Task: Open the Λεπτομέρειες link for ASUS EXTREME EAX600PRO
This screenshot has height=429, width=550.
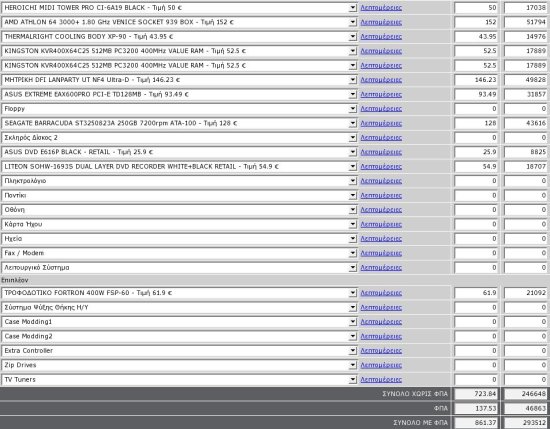Action: (x=381, y=94)
